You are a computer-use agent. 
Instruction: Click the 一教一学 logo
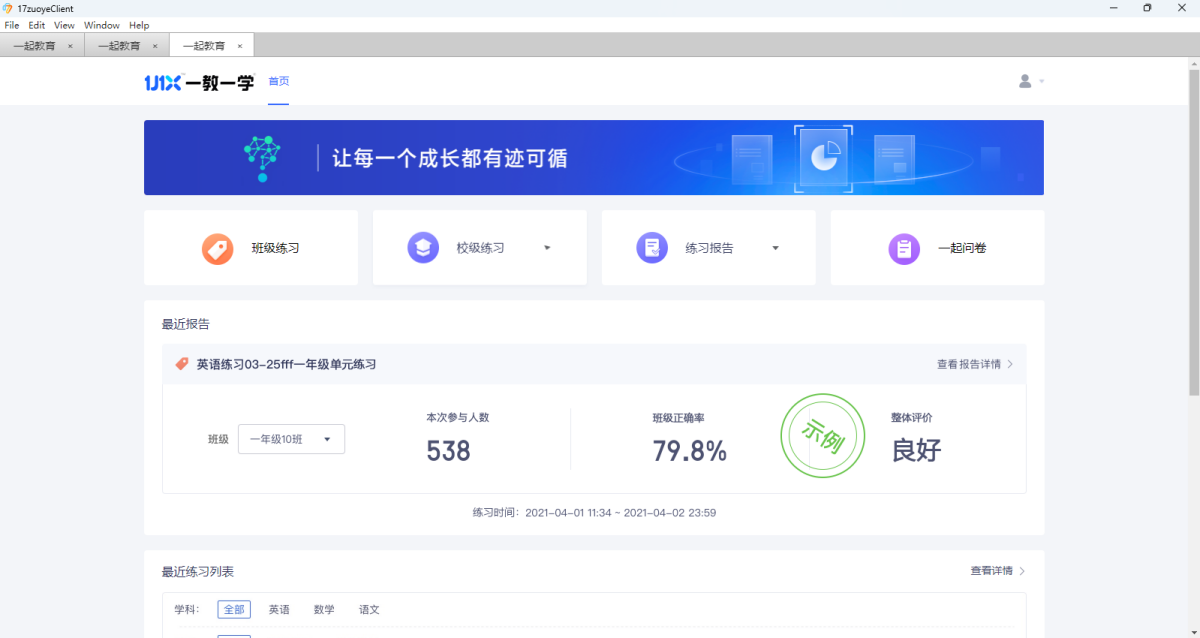[x=199, y=82]
